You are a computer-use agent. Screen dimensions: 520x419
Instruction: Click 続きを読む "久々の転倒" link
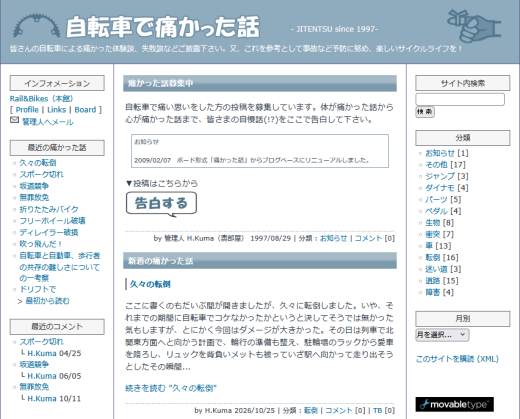[171, 388]
